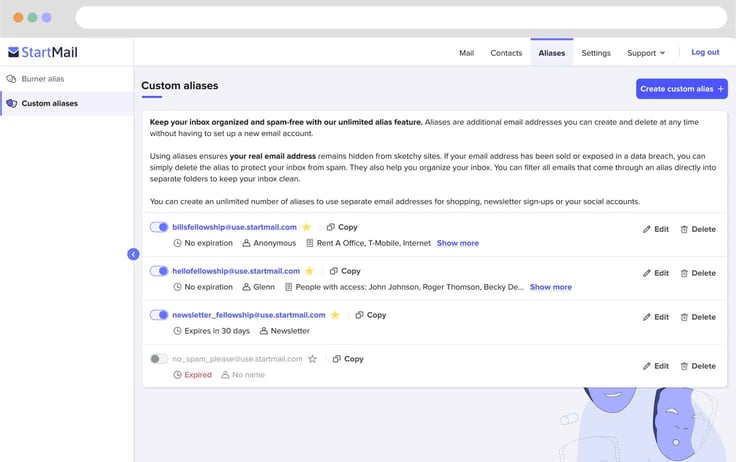Enable the no_spam_please alias toggle
This screenshot has height=462, width=736.
159,359
